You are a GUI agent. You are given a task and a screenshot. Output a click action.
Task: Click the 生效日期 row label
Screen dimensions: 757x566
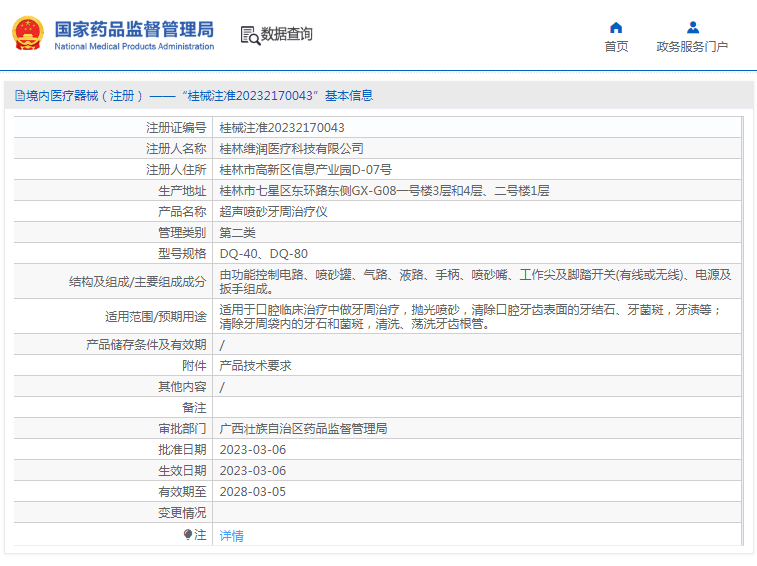pyautogui.click(x=182, y=470)
